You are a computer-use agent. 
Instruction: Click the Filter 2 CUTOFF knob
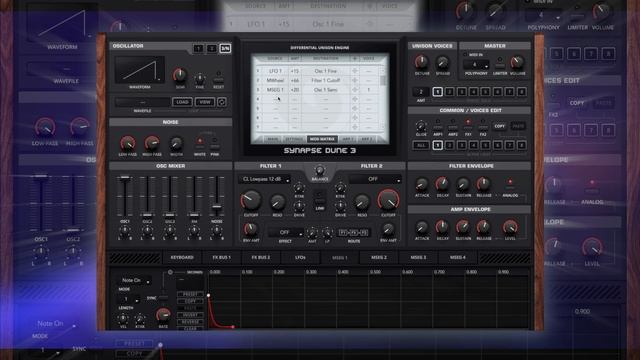tap(388, 200)
